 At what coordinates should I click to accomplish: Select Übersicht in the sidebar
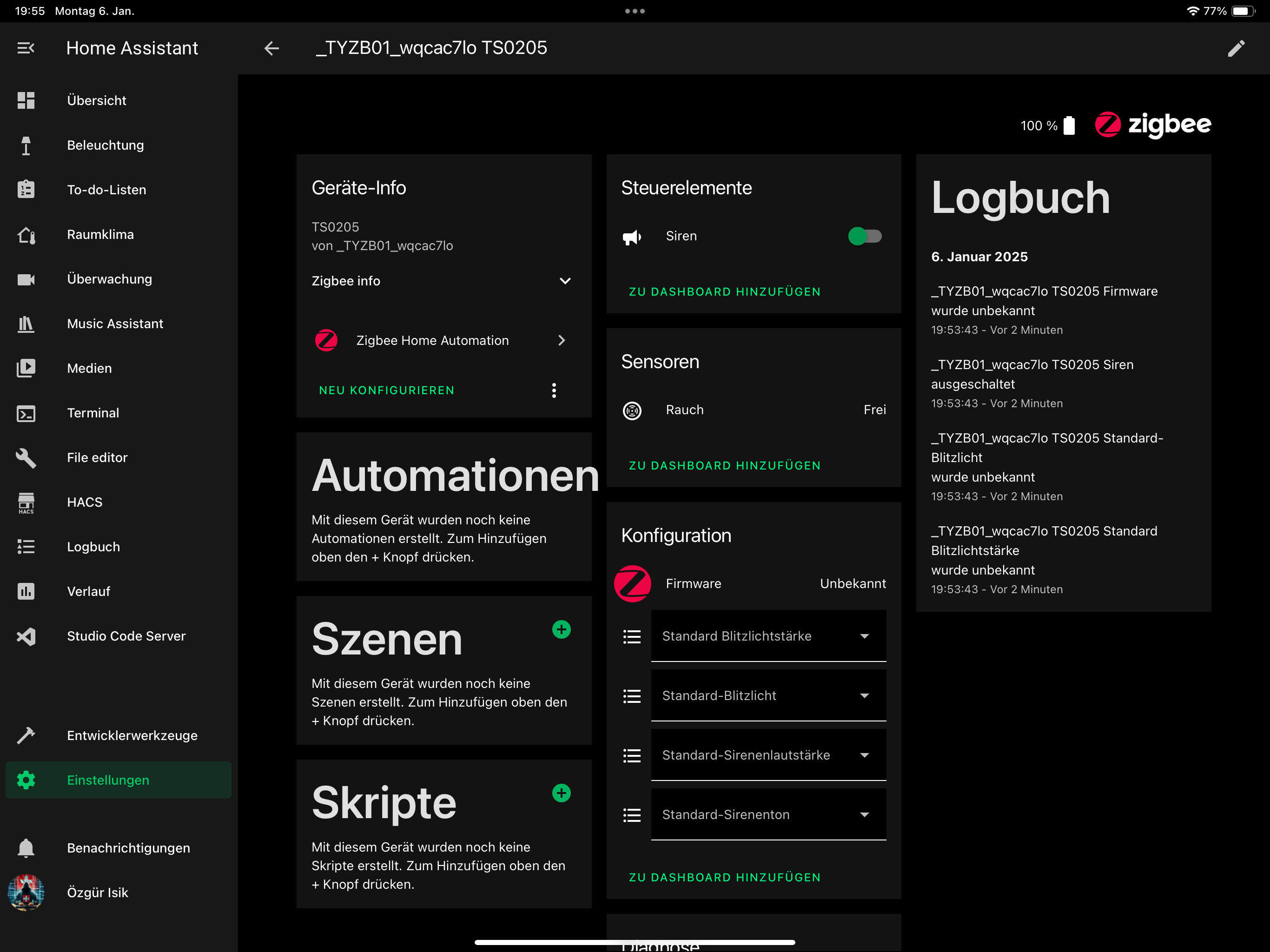(118, 100)
